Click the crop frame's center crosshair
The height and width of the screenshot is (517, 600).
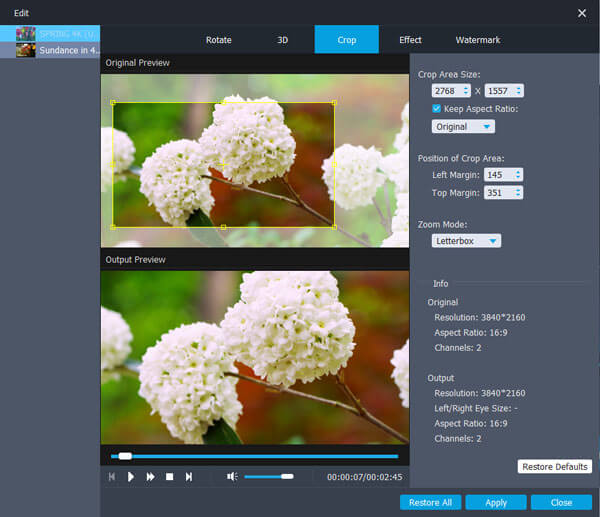[x=223, y=165]
